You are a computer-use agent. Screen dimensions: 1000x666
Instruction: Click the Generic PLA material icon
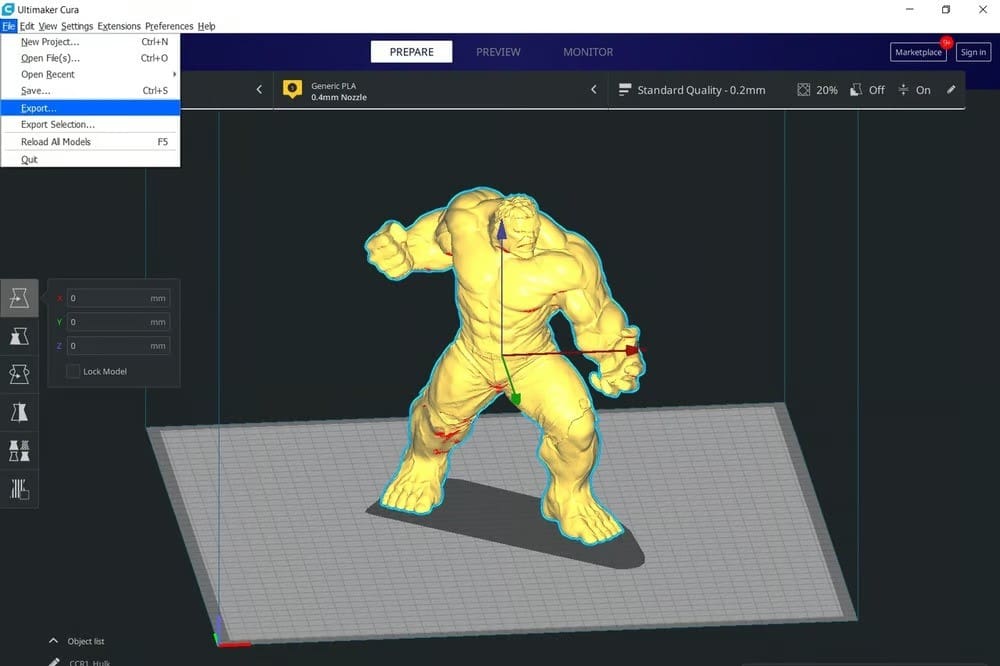(292, 89)
